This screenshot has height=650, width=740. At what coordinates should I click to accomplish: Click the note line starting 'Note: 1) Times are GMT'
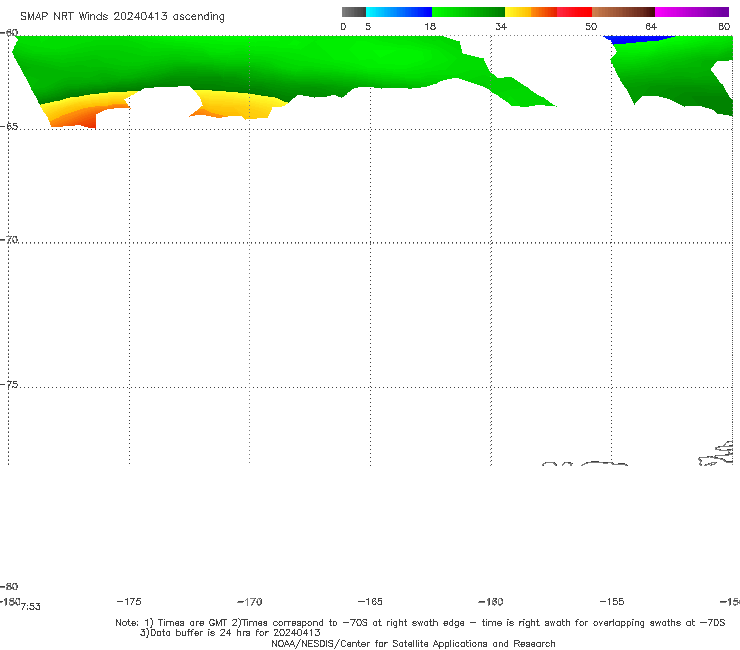[x=420, y=623]
